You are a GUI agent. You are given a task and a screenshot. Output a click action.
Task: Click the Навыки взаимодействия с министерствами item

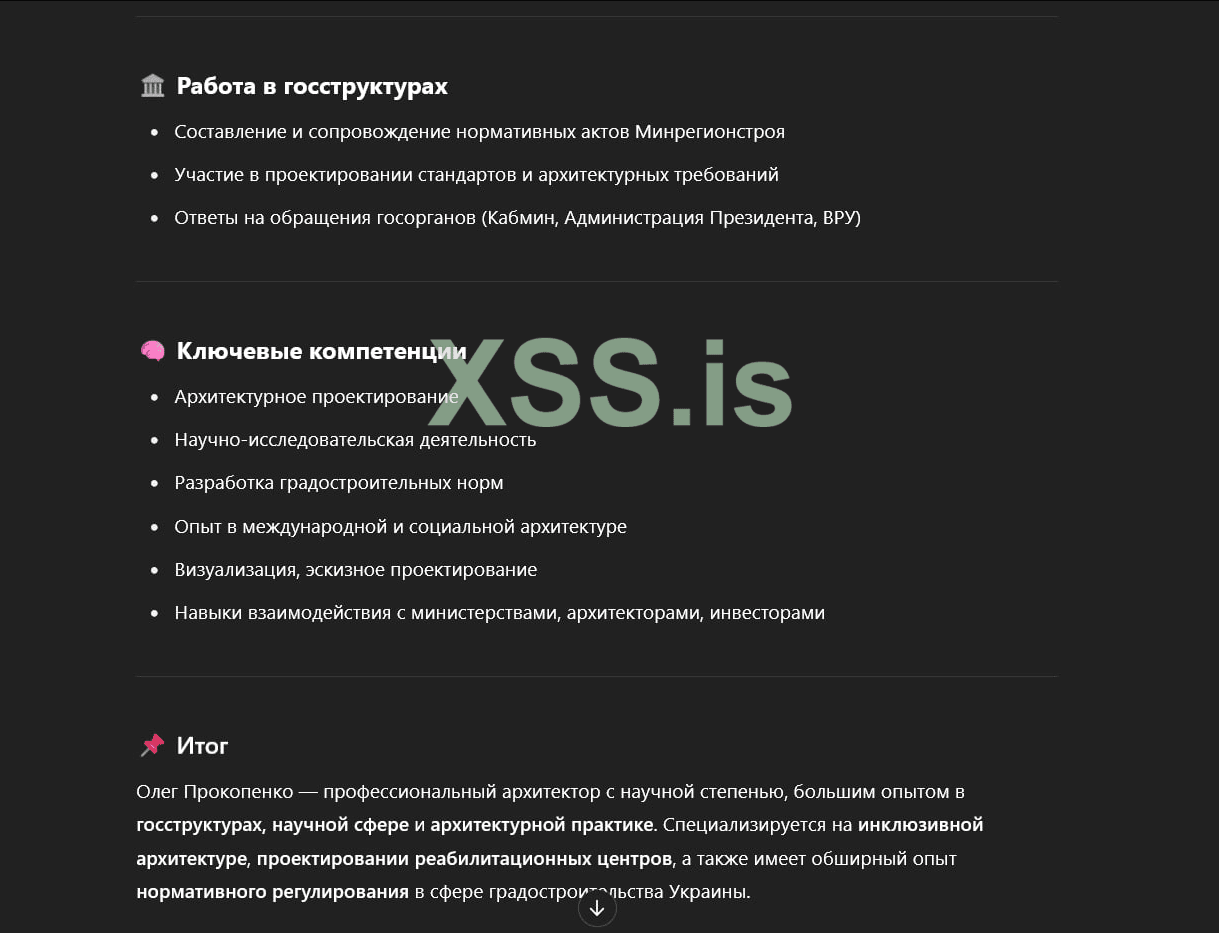pyautogui.click(x=499, y=613)
